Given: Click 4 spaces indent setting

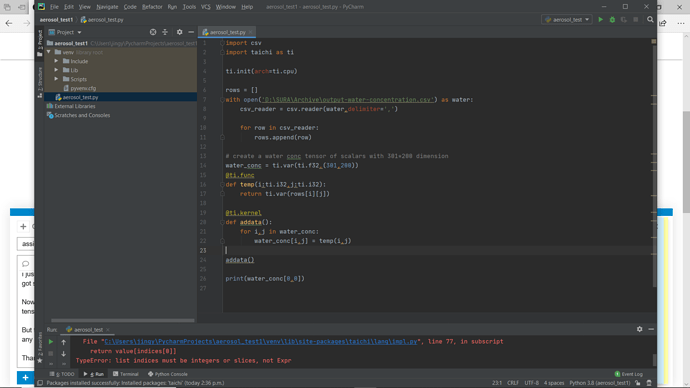Looking at the screenshot, I should 554,383.
